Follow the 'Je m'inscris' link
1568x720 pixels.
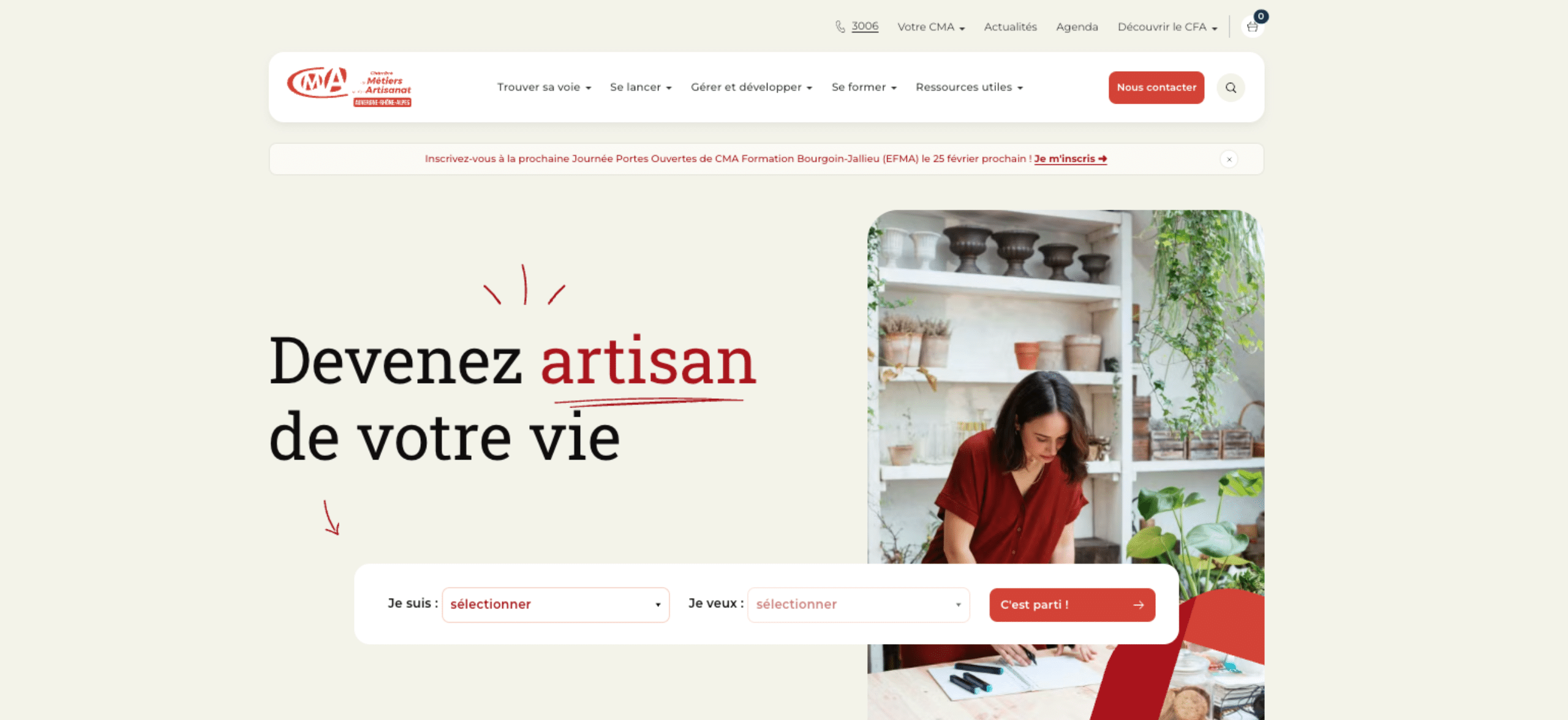click(1070, 159)
